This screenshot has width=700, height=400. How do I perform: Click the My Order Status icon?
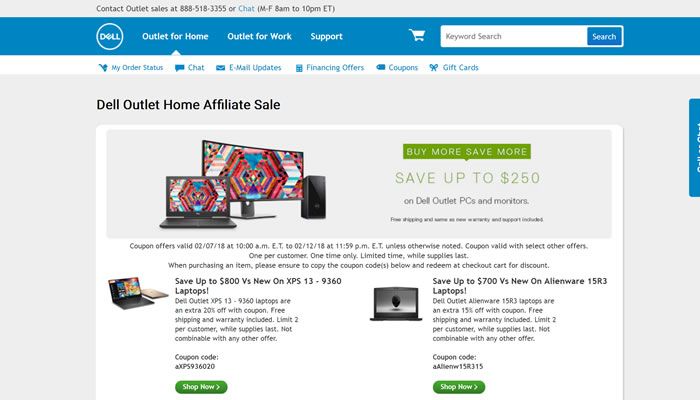point(103,67)
